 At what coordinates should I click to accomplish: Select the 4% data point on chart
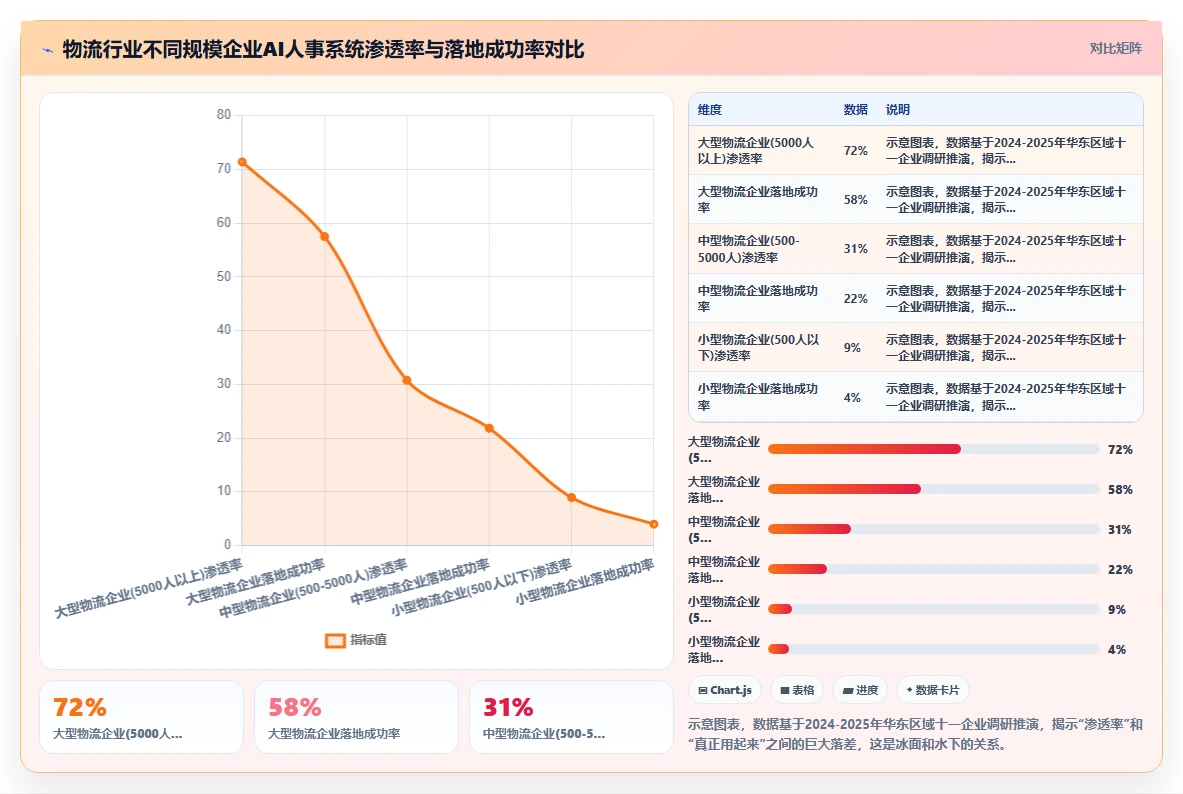click(653, 524)
